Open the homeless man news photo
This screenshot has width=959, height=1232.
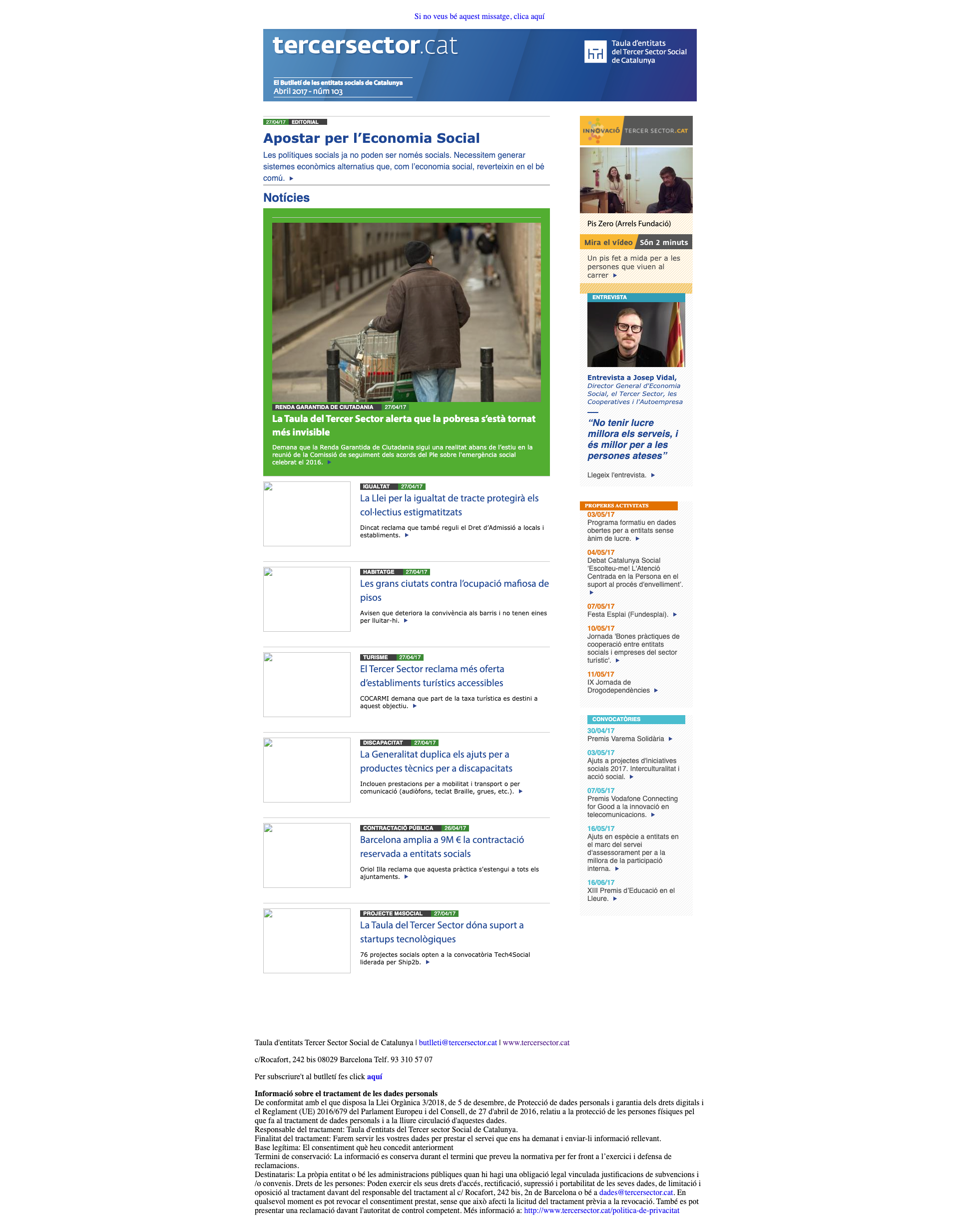406,312
